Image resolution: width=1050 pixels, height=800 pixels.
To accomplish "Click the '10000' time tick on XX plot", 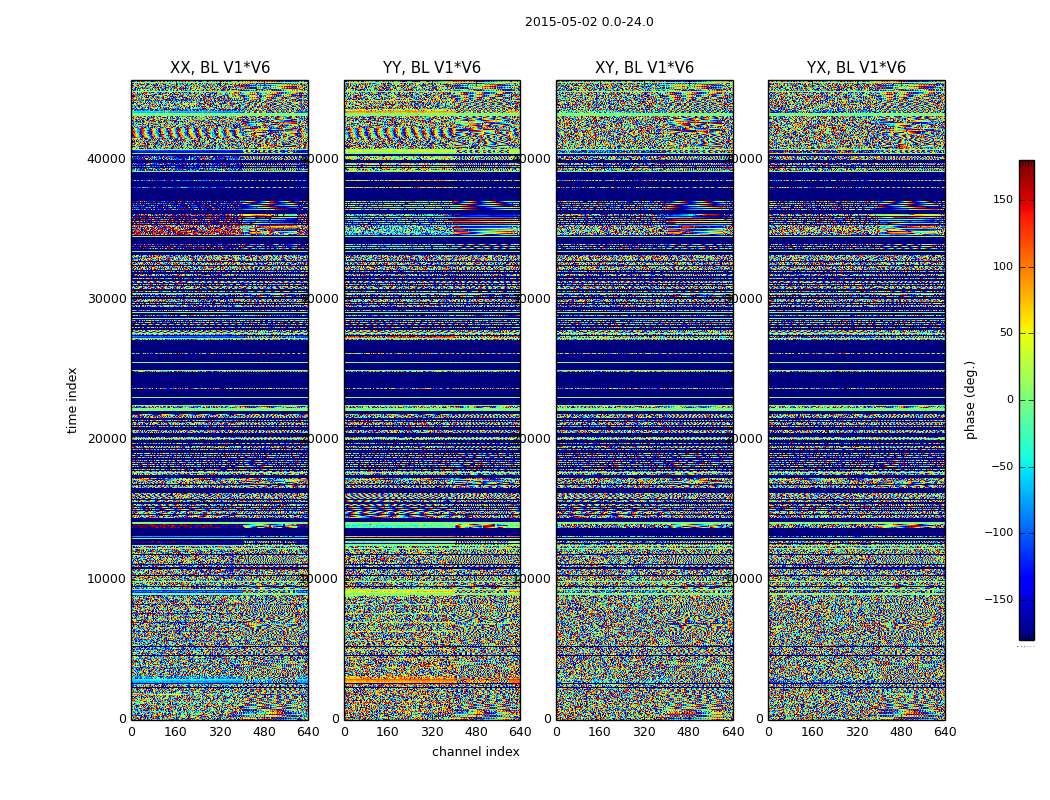I will (x=106, y=578).
